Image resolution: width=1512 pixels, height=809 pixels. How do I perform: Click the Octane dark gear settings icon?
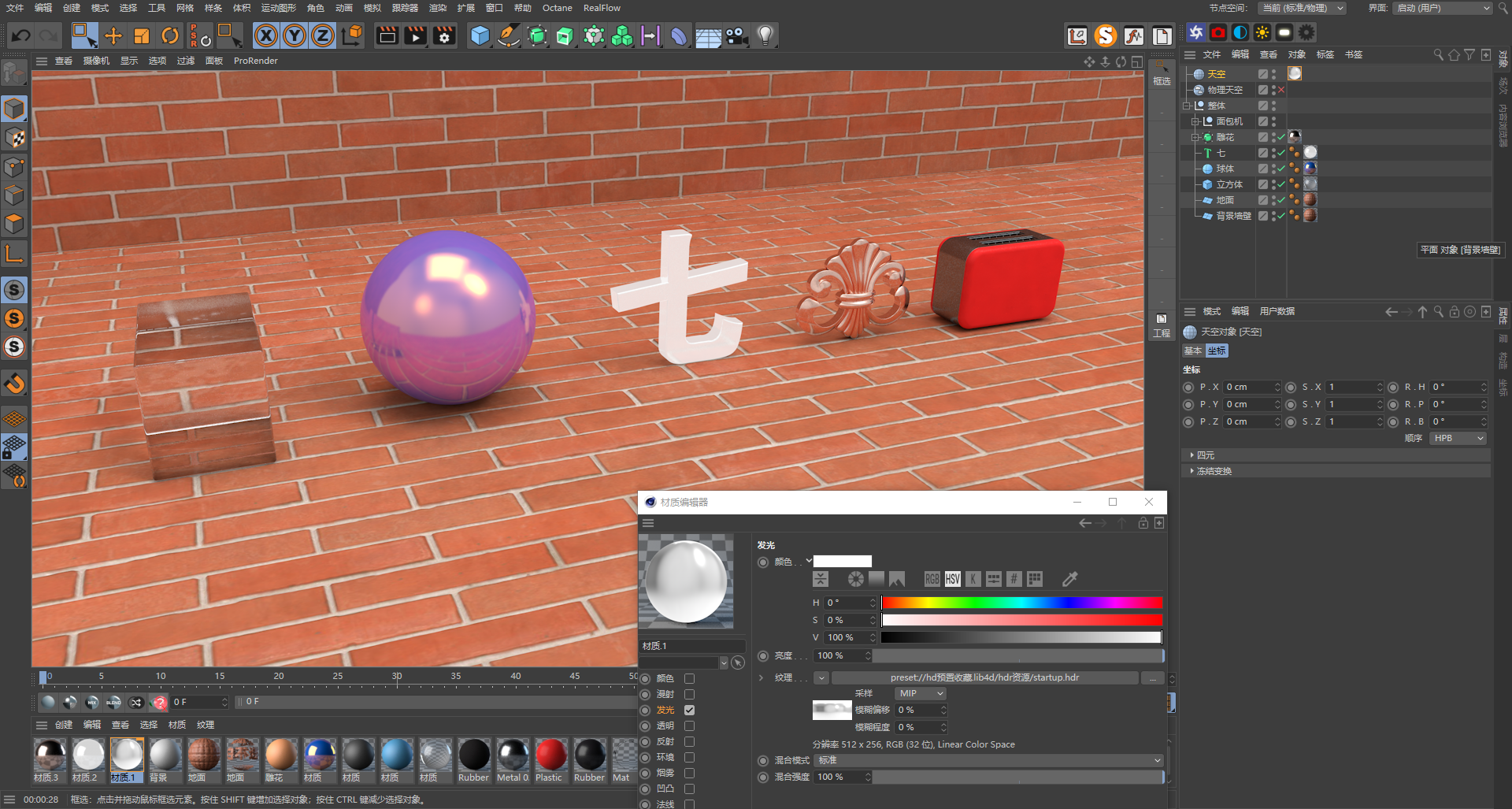[1306, 32]
